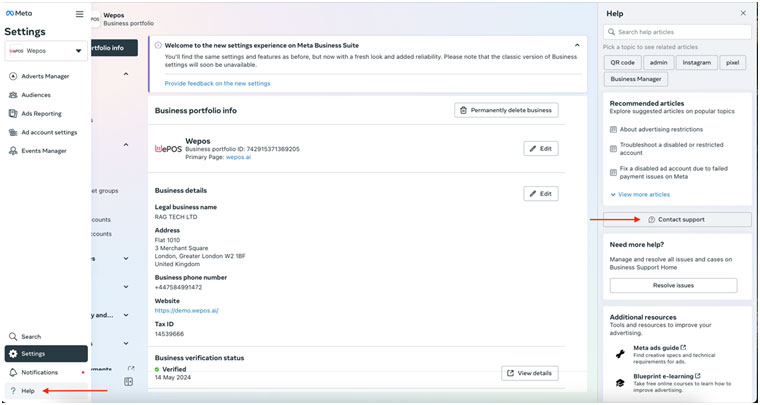The width and height of the screenshot is (760, 405).
Task: Click the article icon beside About advertising restrictions
Action: [613, 130]
